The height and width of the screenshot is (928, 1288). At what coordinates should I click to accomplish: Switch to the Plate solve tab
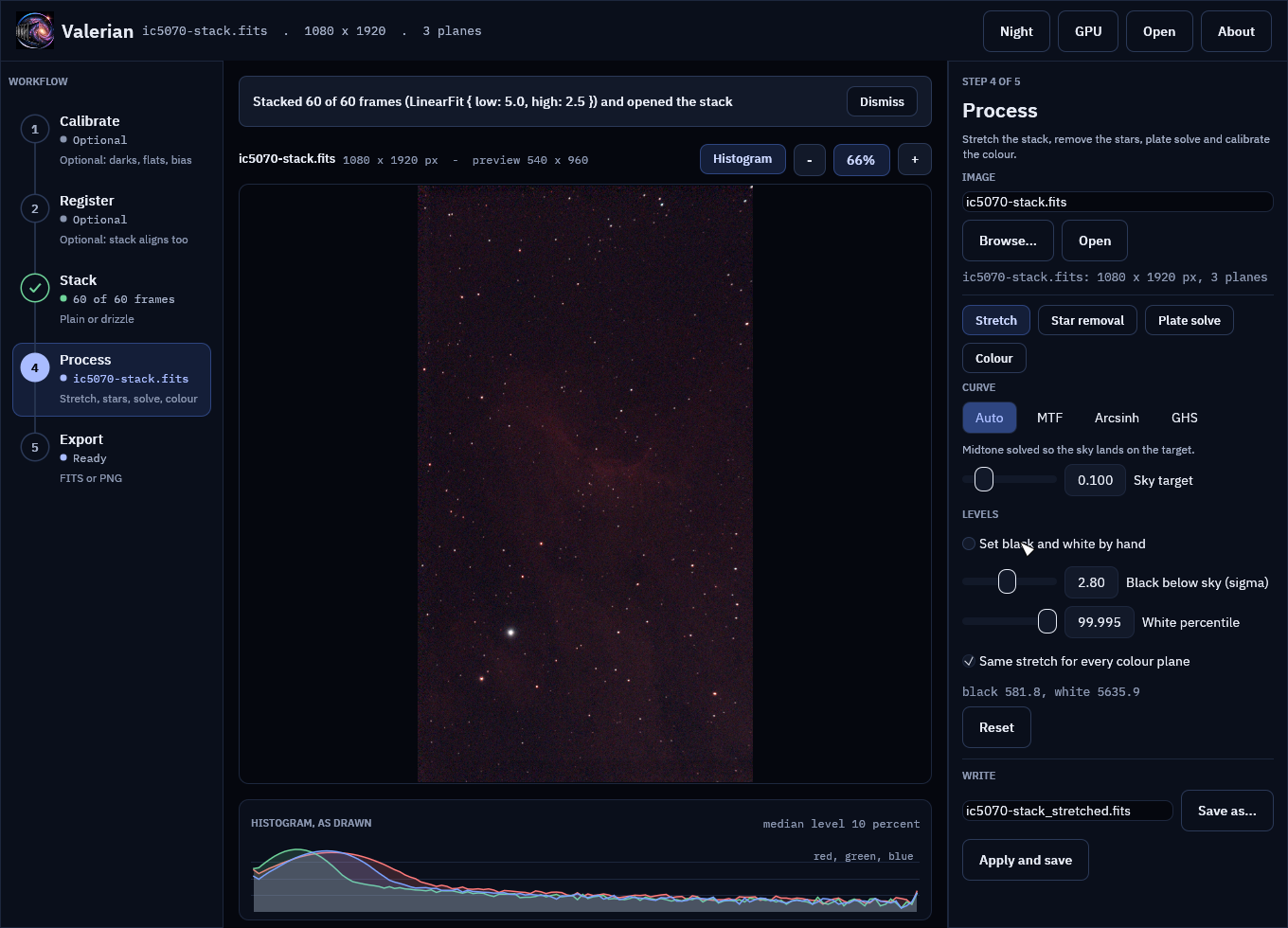[x=1190, y=320]
